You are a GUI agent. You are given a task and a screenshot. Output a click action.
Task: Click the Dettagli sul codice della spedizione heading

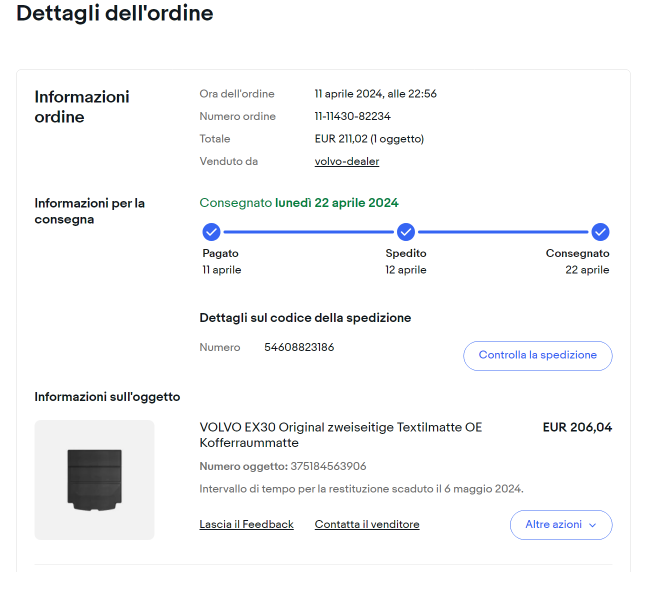click(305, 318)
